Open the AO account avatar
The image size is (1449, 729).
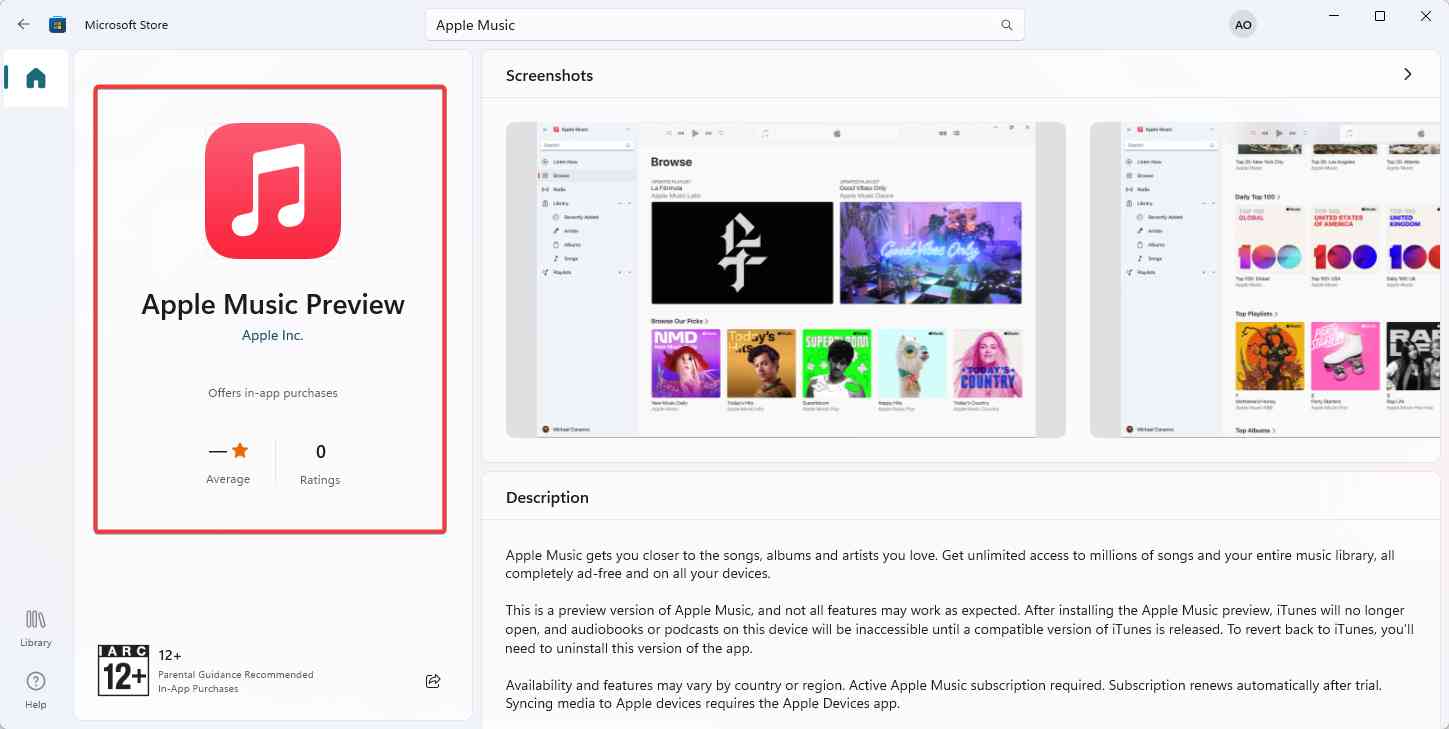click(1243, 25)
